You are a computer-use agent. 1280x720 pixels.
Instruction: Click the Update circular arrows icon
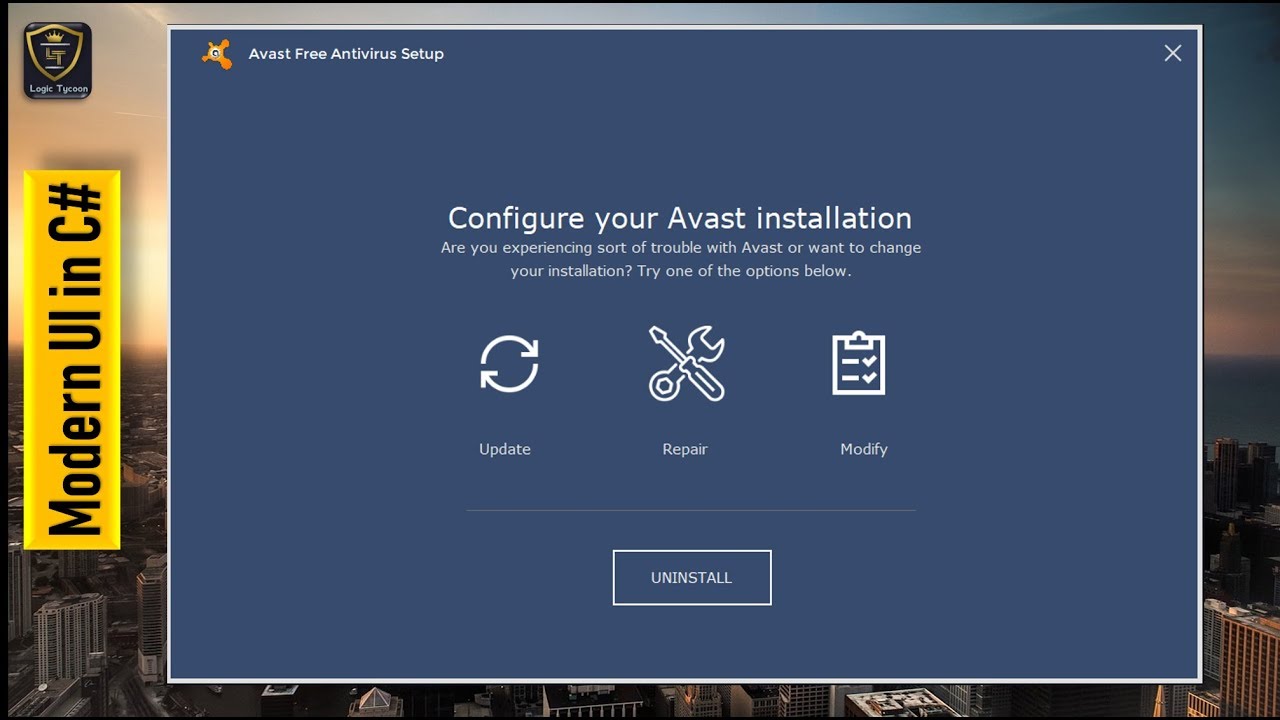pyautogui.click(x=509, y=363)
